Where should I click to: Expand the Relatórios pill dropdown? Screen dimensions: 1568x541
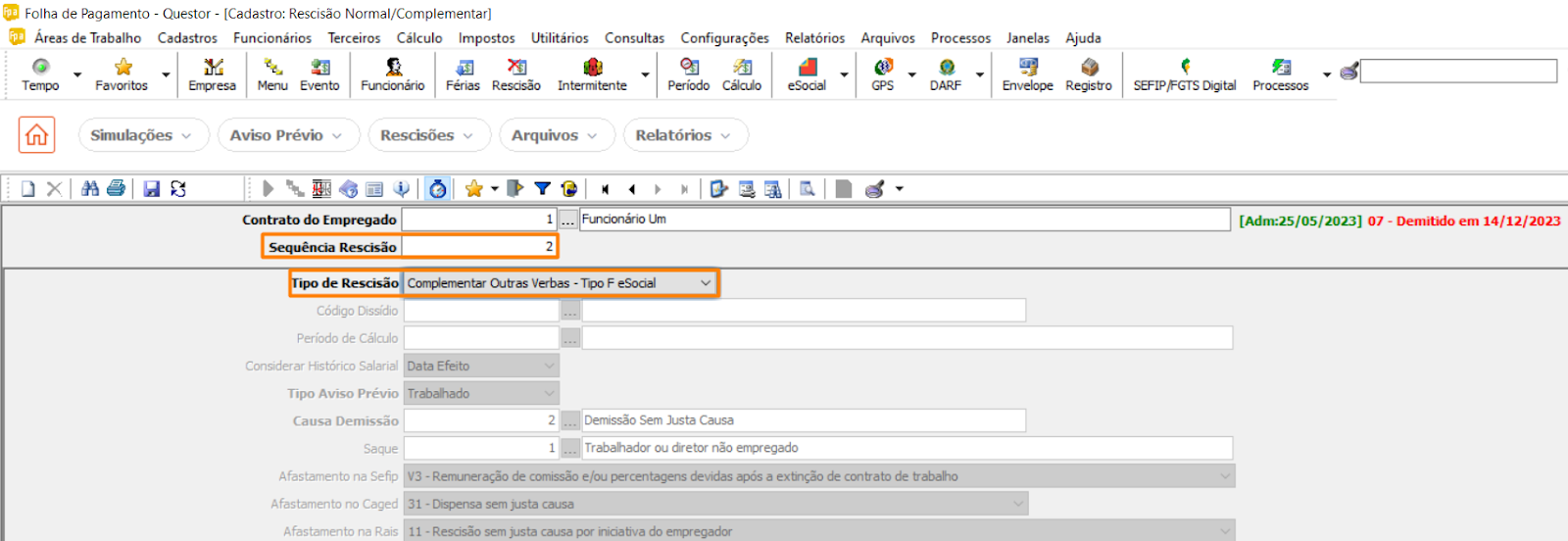pyautogui.click(x=685, y=135)
